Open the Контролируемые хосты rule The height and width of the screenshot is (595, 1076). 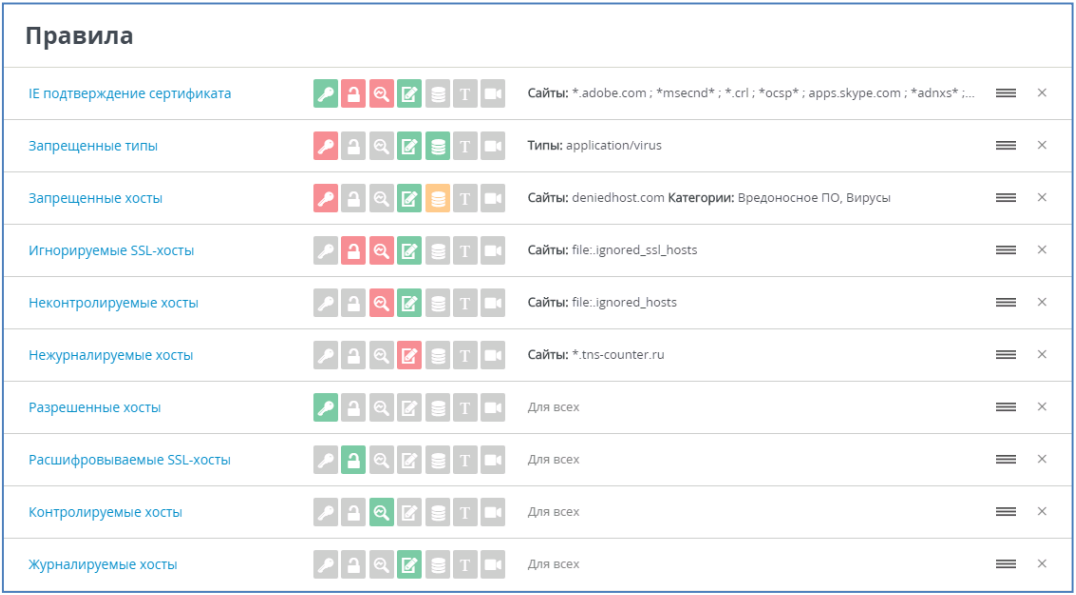point(105,512)
